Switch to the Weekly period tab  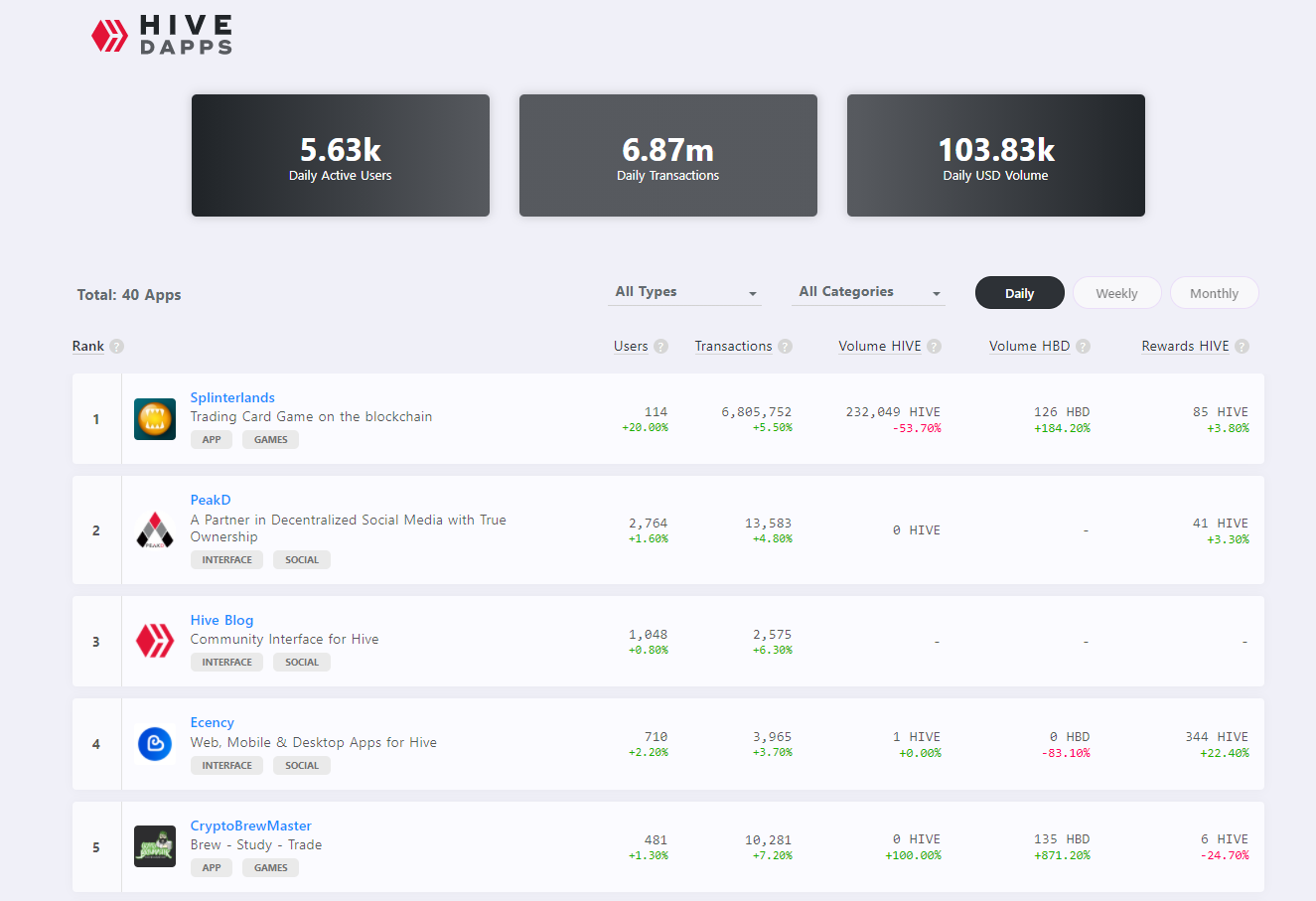(x=1117, y=293)
